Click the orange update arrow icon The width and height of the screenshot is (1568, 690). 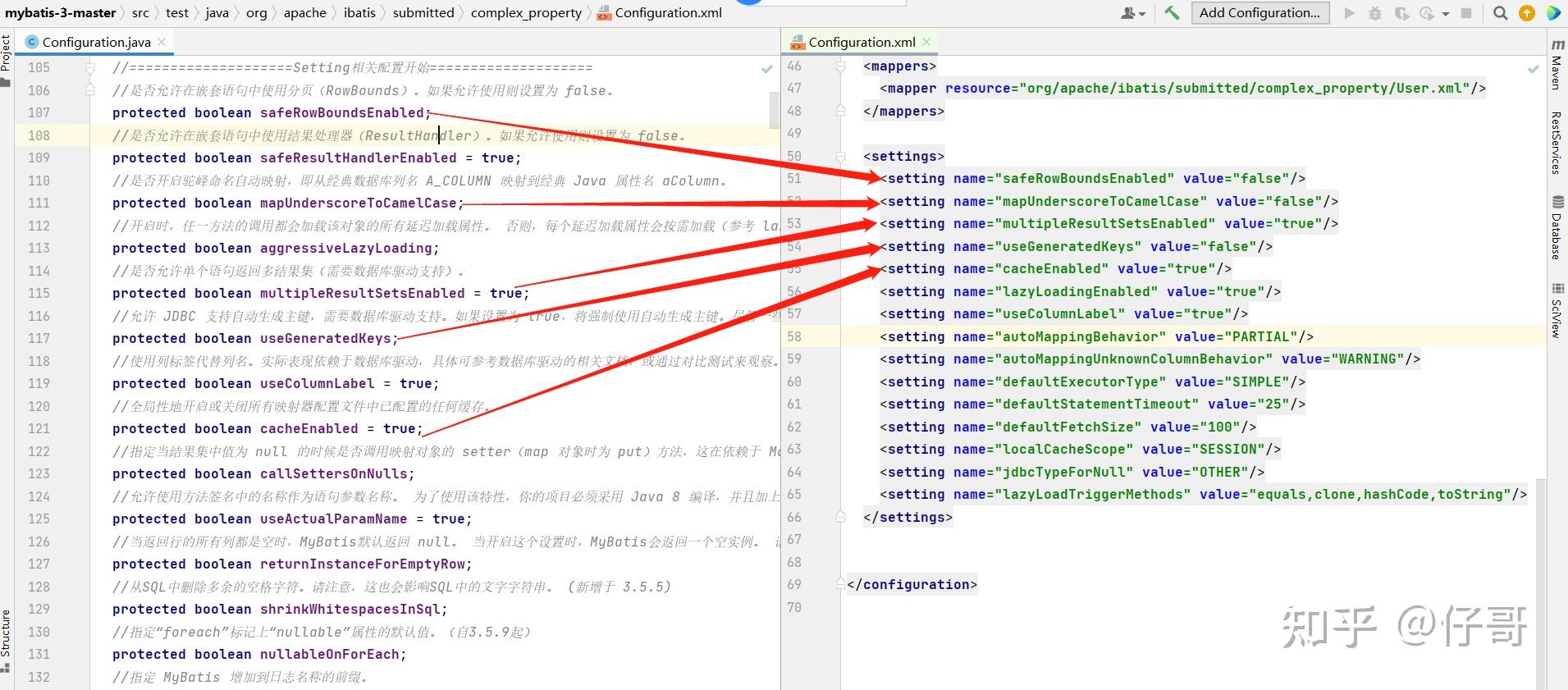pos(1527,13)
